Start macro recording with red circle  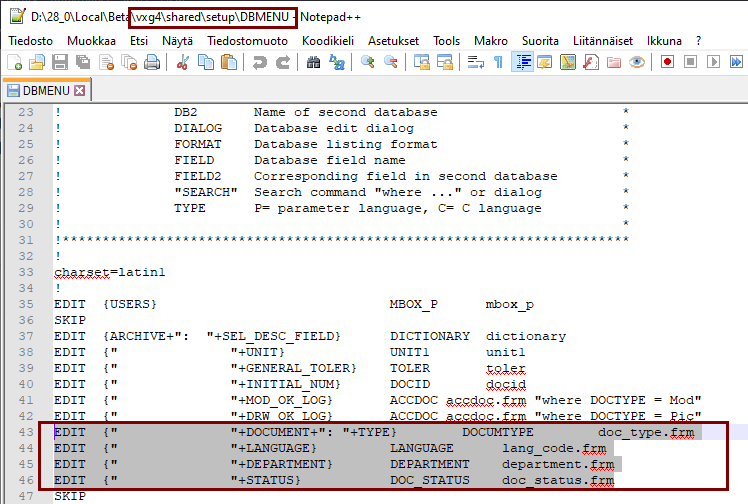666,62
